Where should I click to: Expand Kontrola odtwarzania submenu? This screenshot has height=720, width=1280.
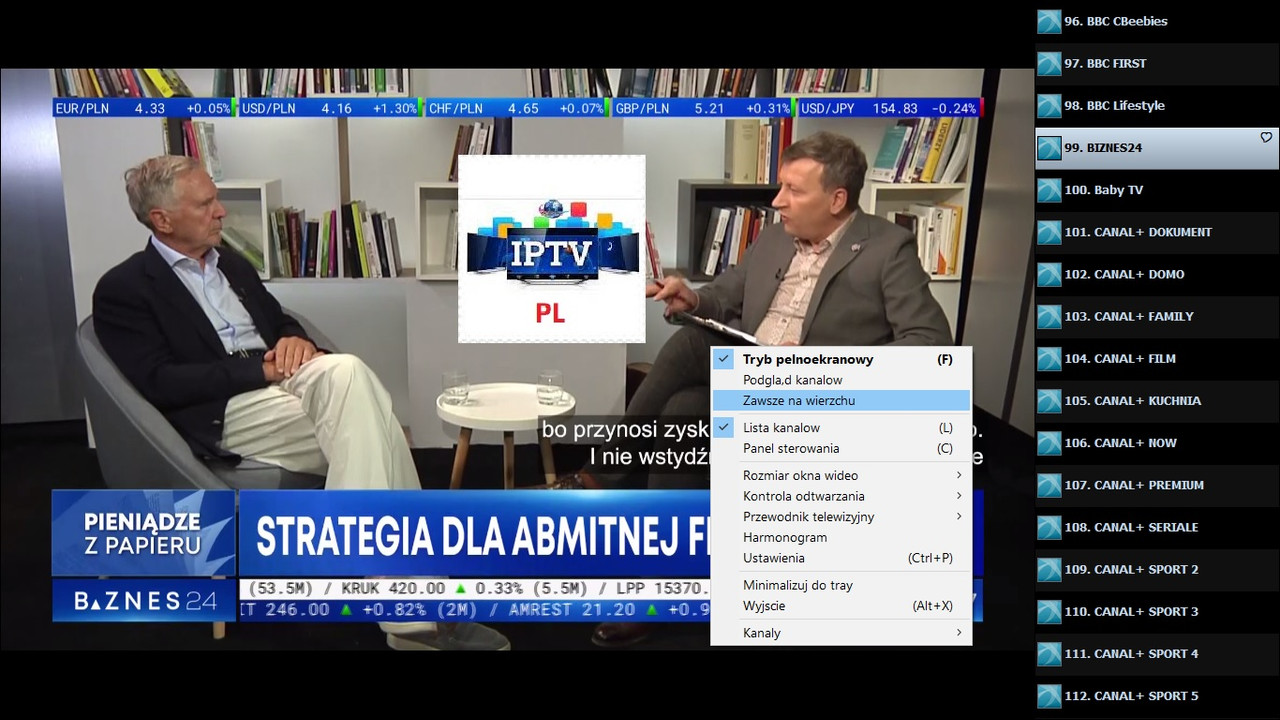841,496
